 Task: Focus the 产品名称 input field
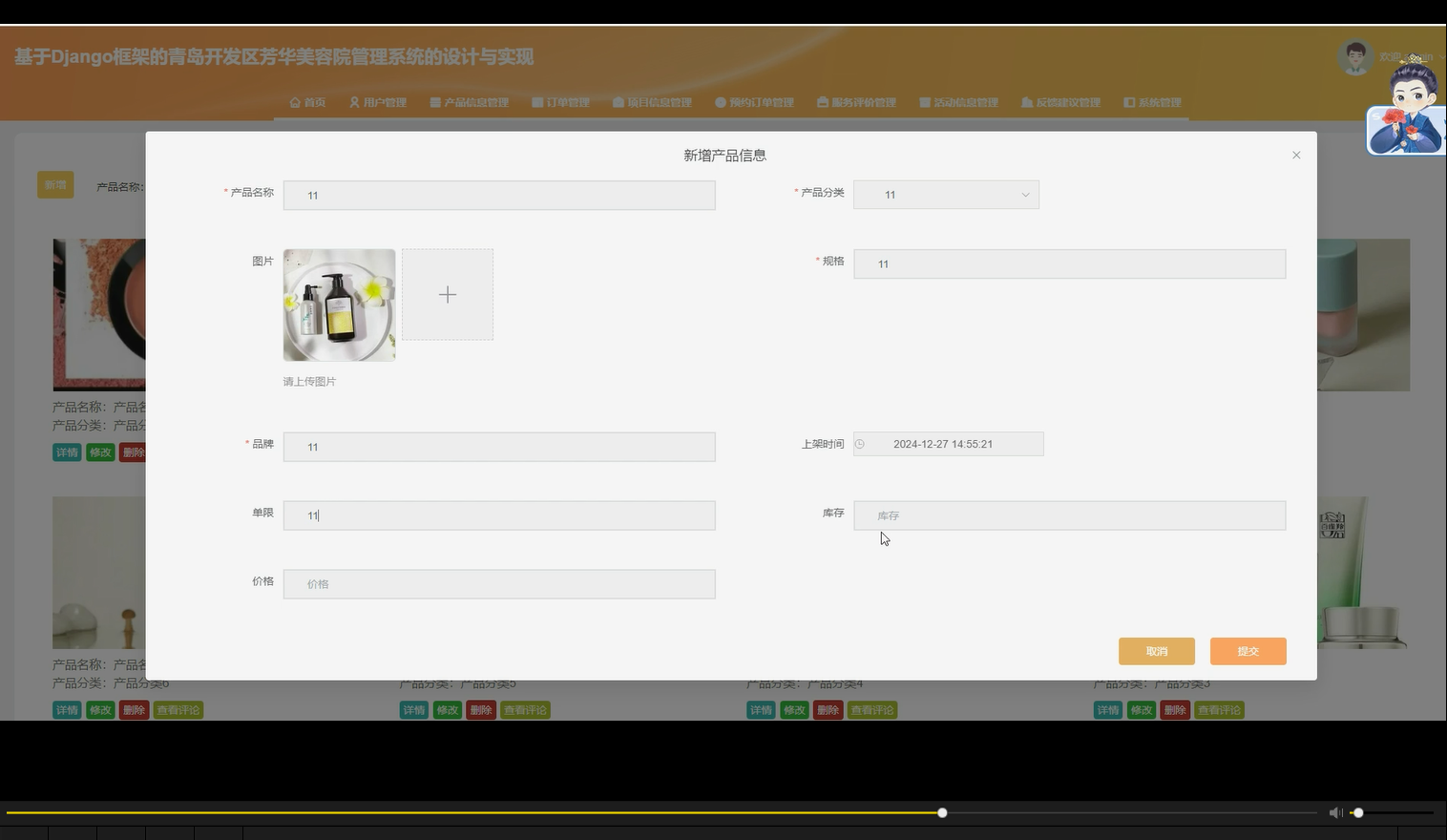tap(499, 196)
